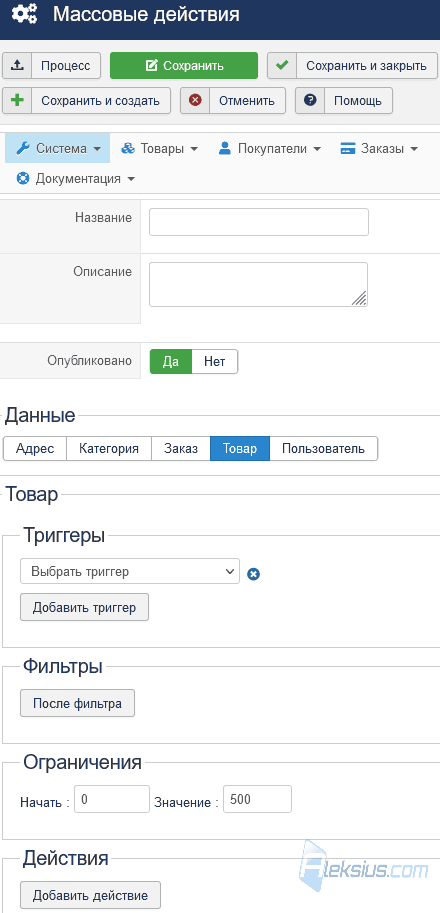Remove trigger with blue cross icon
This screenshot has width=440, height=913.
[253, 574]
